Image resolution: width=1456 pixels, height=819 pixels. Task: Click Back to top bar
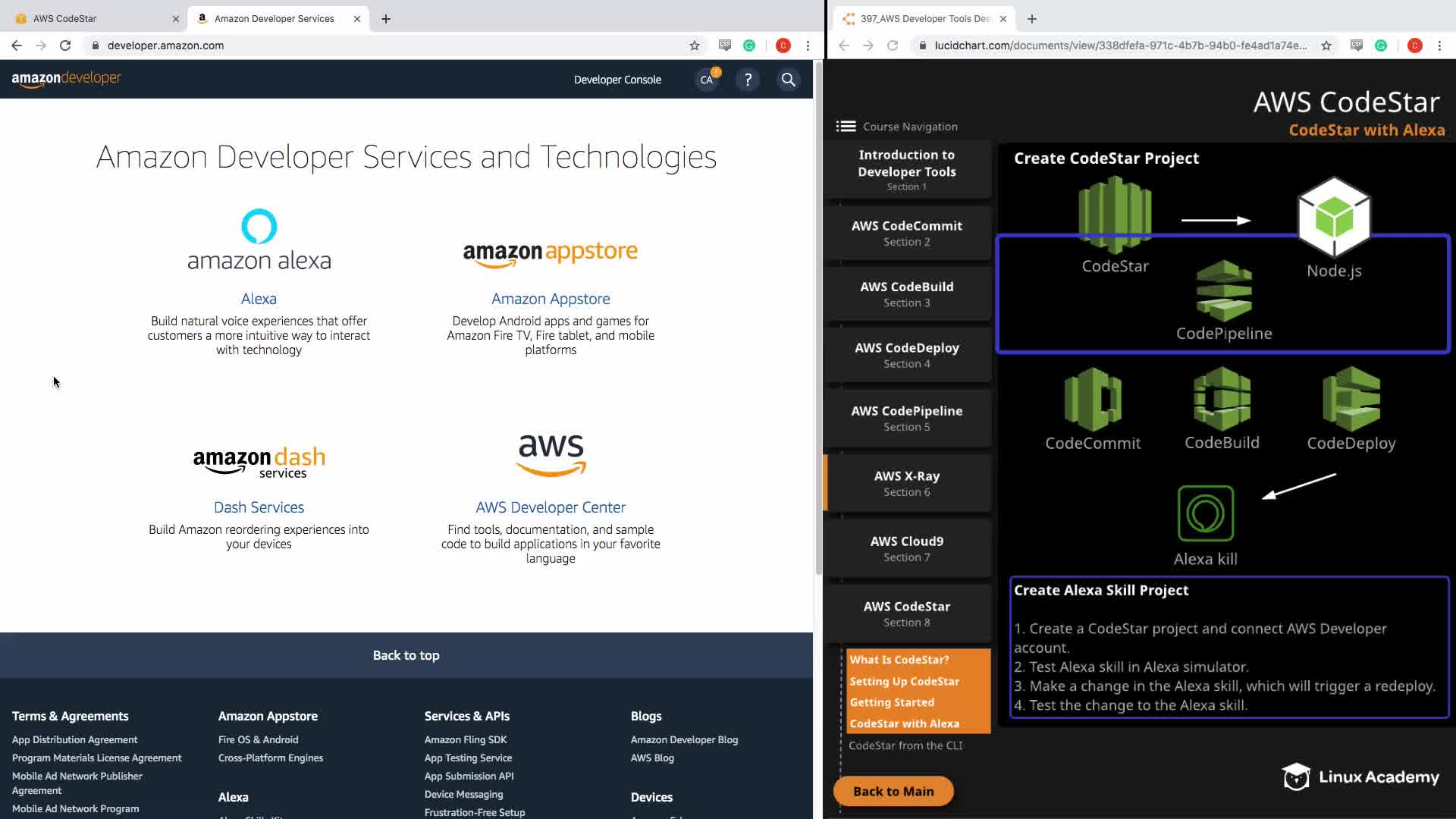click(x=406, y=655)
